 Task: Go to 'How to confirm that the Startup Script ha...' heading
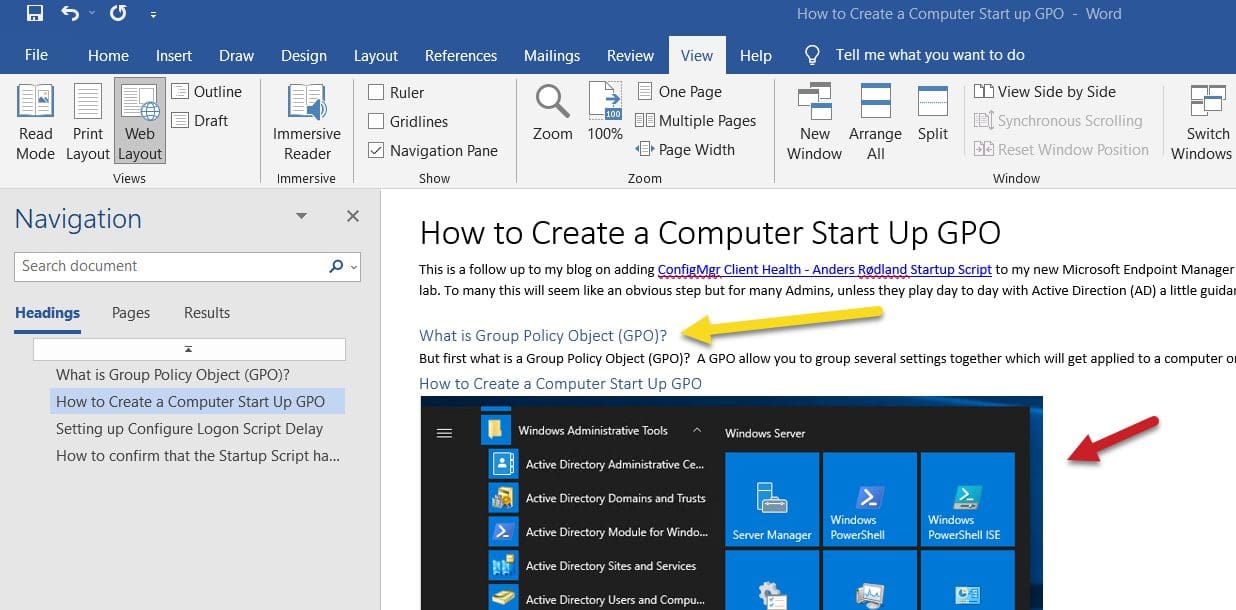click(x=198, y=456)
